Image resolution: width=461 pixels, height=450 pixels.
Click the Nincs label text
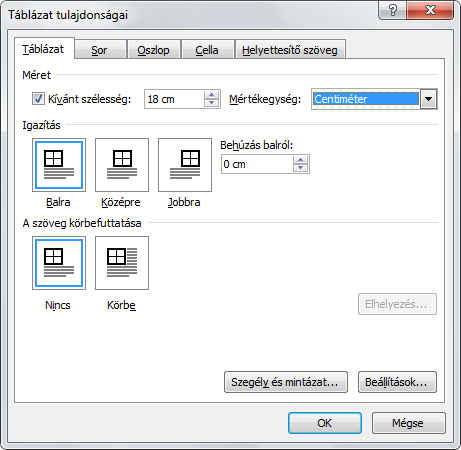(58, 305)
